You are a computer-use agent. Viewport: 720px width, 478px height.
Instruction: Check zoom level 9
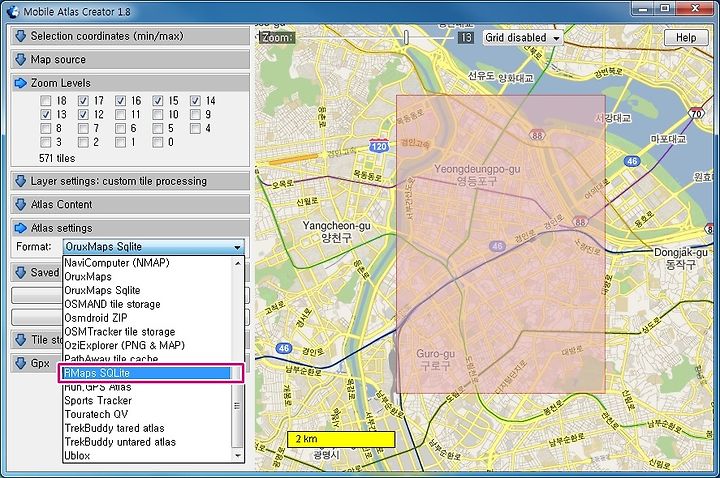(x=195, y=114)
